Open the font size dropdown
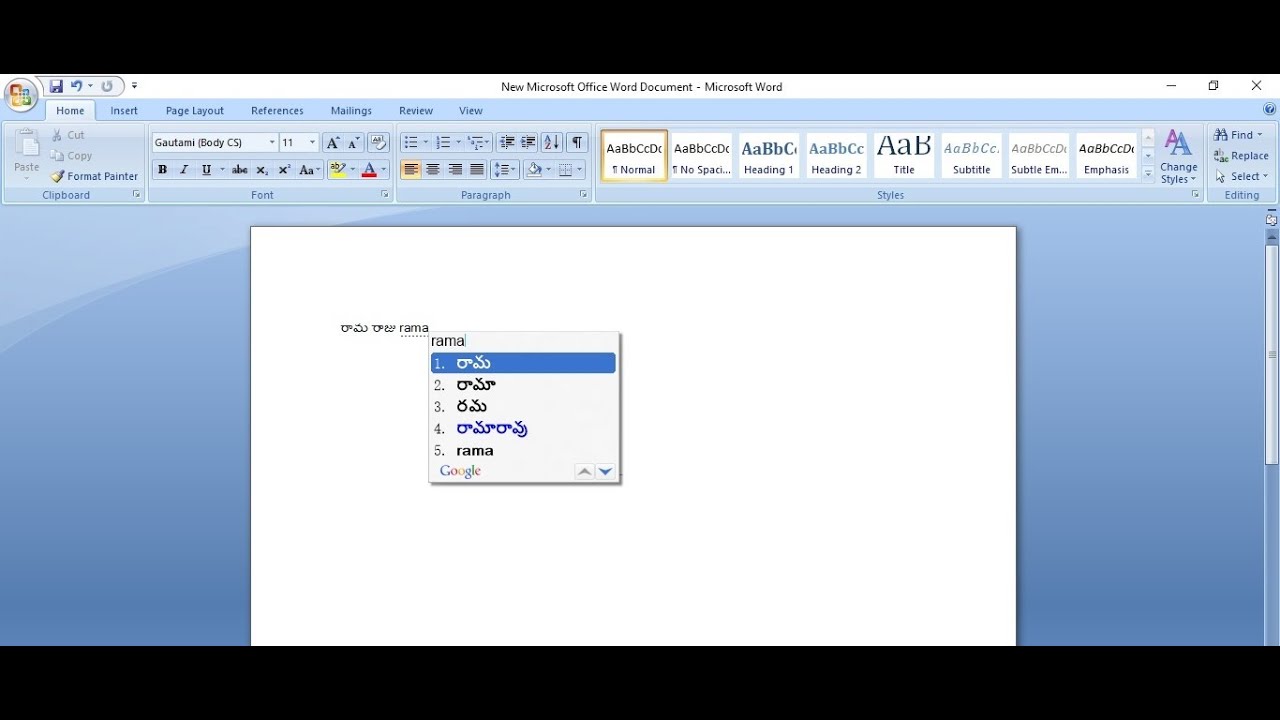 pos(312,143)
